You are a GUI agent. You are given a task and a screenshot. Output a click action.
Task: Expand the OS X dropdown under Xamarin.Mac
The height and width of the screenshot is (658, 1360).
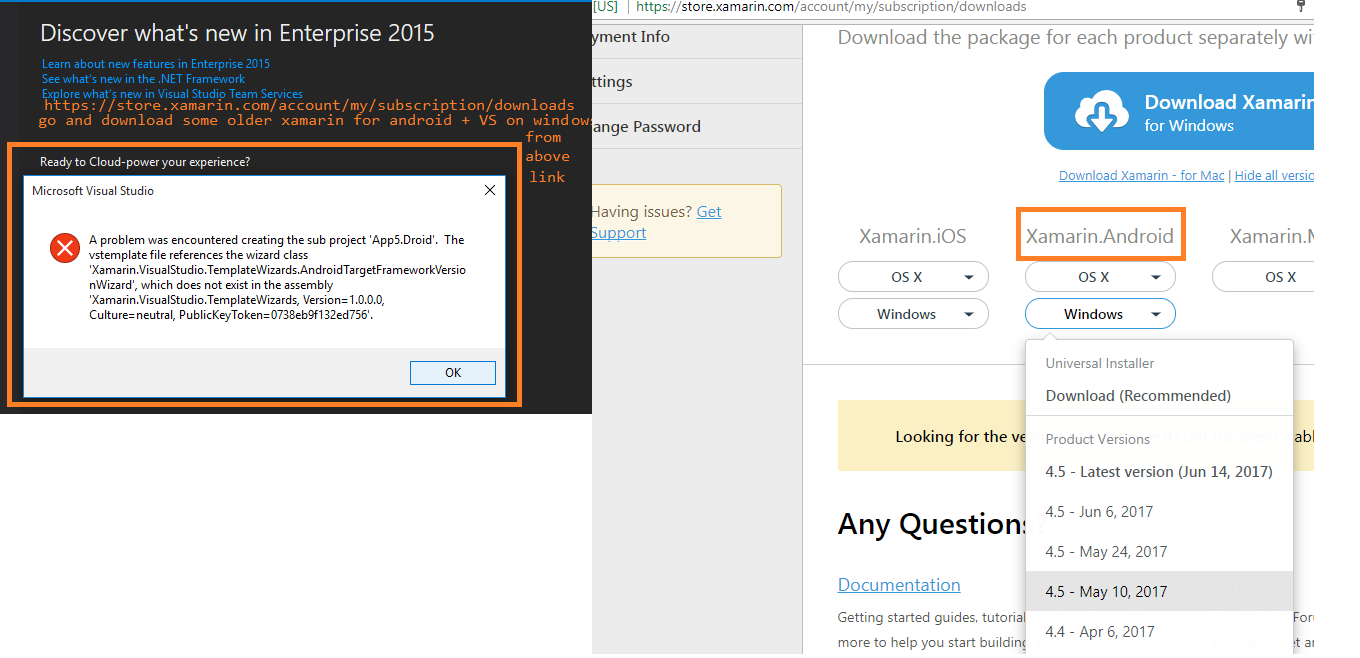(1263, 277)
